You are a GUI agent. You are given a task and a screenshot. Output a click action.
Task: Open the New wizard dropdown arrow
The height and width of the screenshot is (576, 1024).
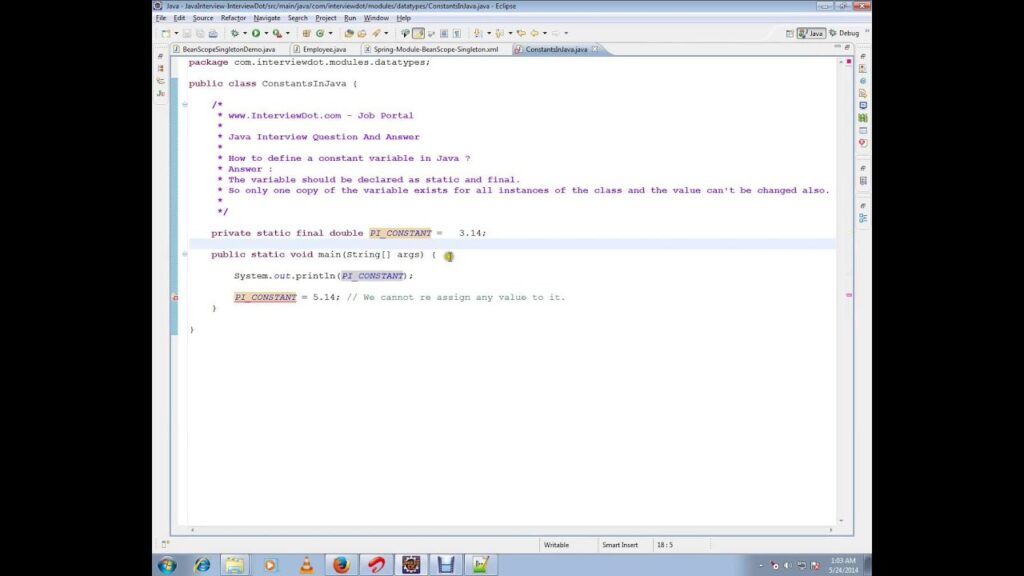coord(176,33)
